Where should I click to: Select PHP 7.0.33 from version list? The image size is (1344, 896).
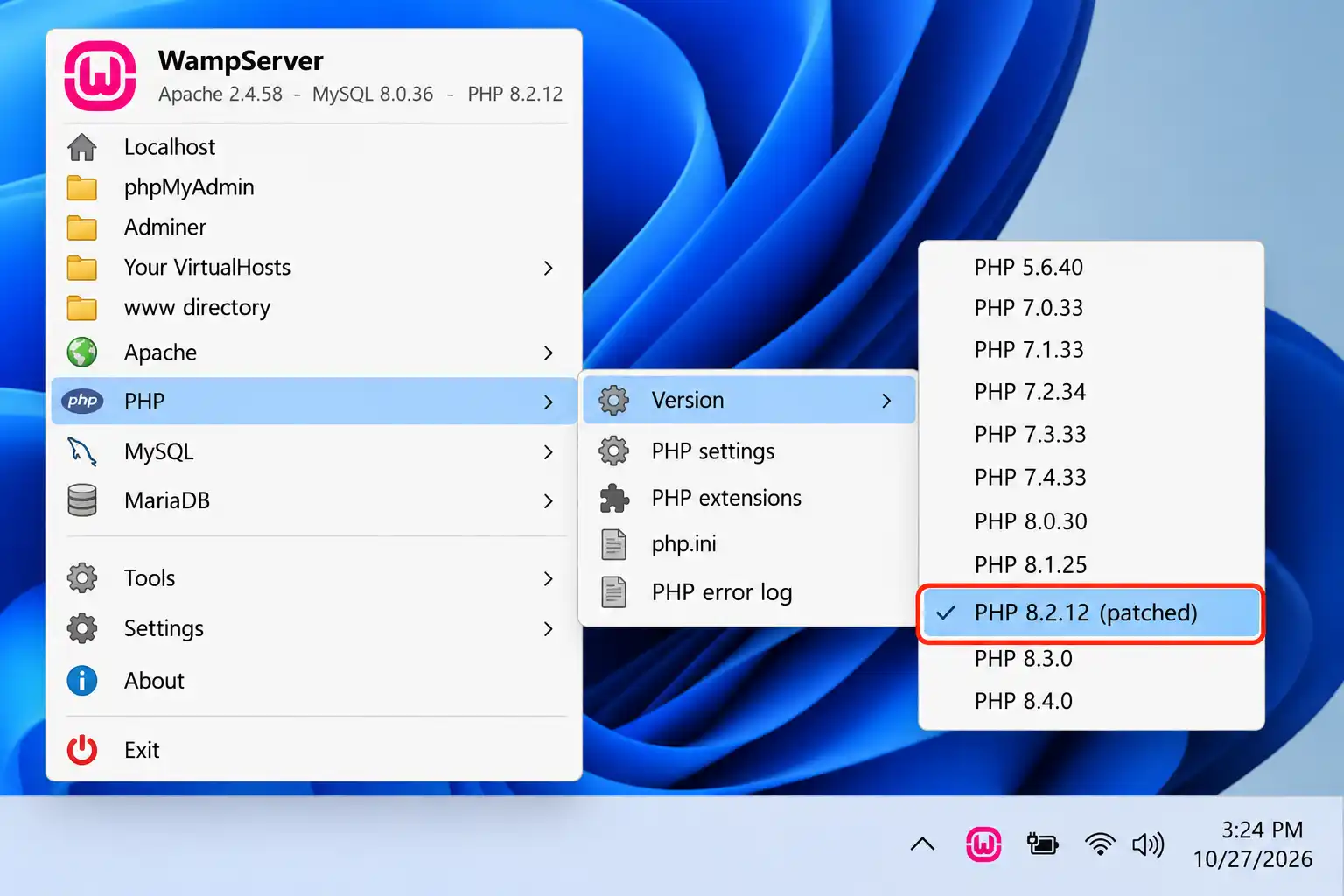[x=1091, y=308]
